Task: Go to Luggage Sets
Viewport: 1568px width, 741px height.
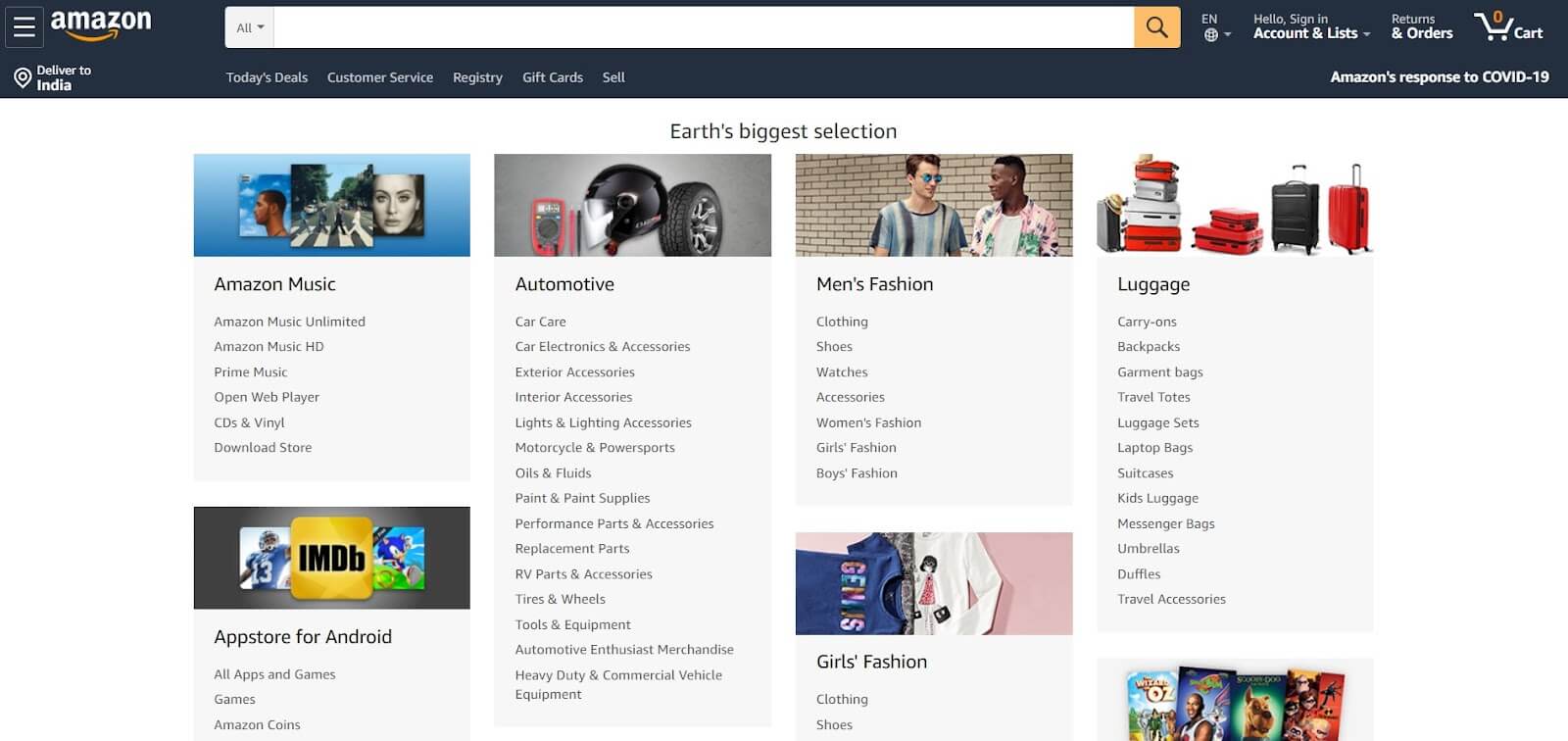Action: pyautogui.click(x=1158, y=422)
